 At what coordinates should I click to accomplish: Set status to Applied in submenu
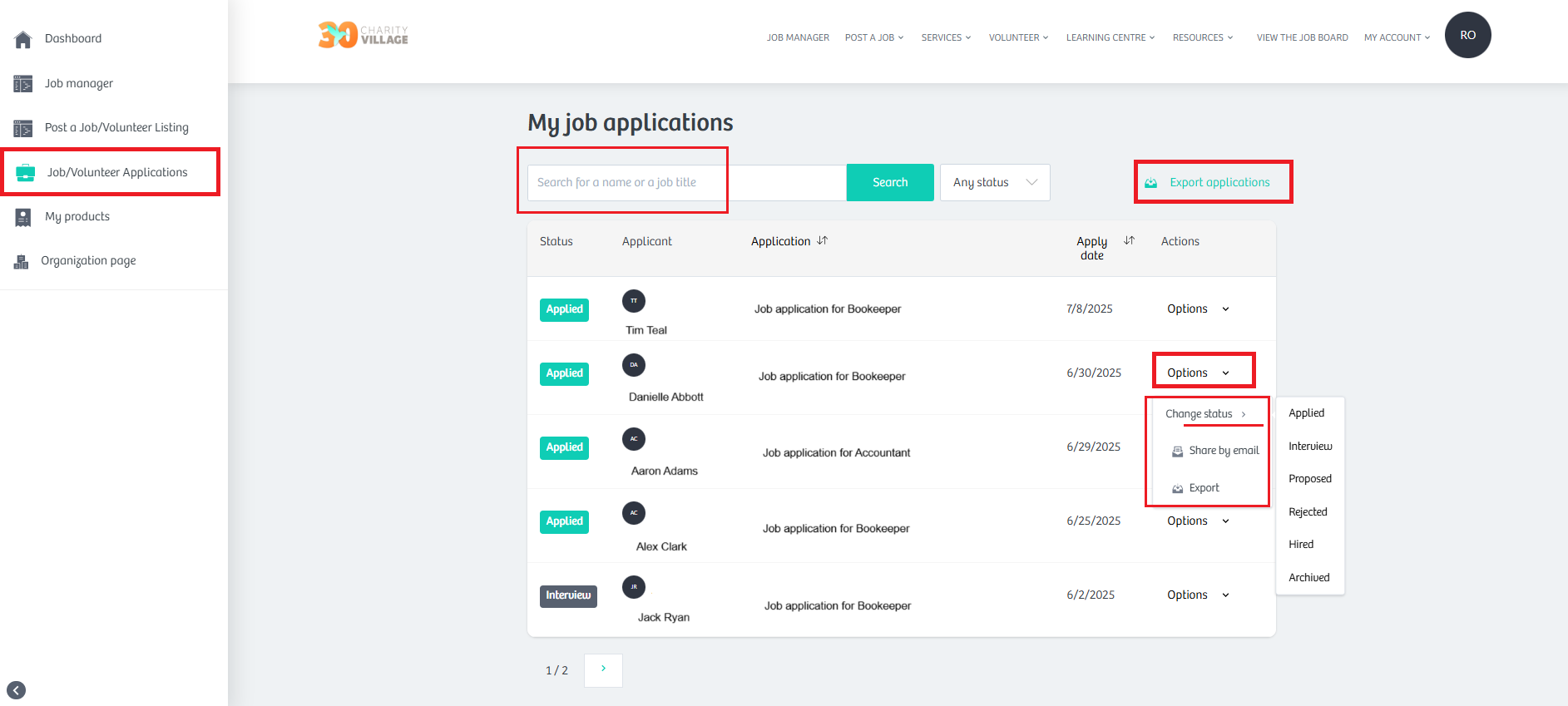1306,412
